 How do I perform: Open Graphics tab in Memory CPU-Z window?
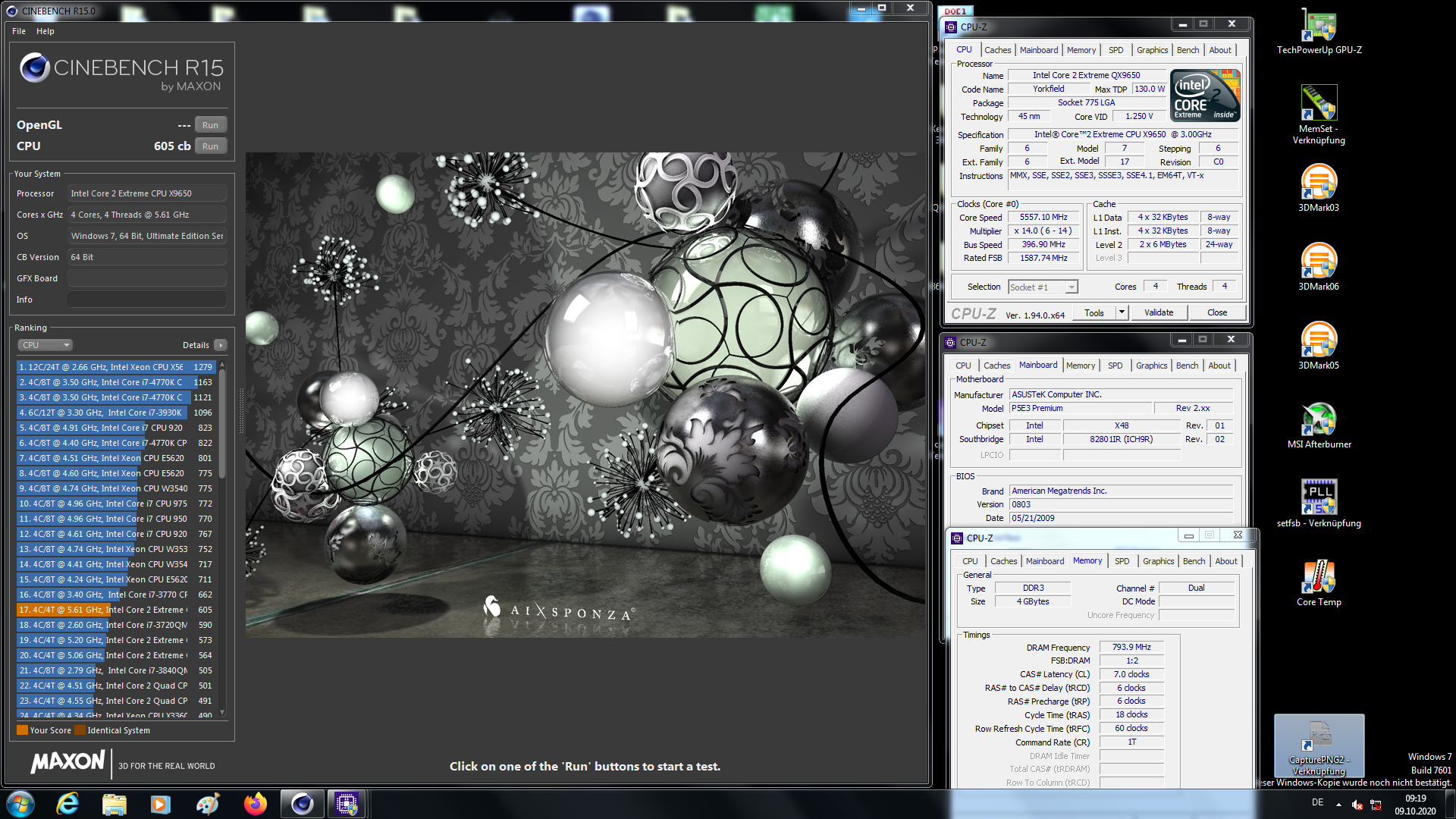point(1158,561)
